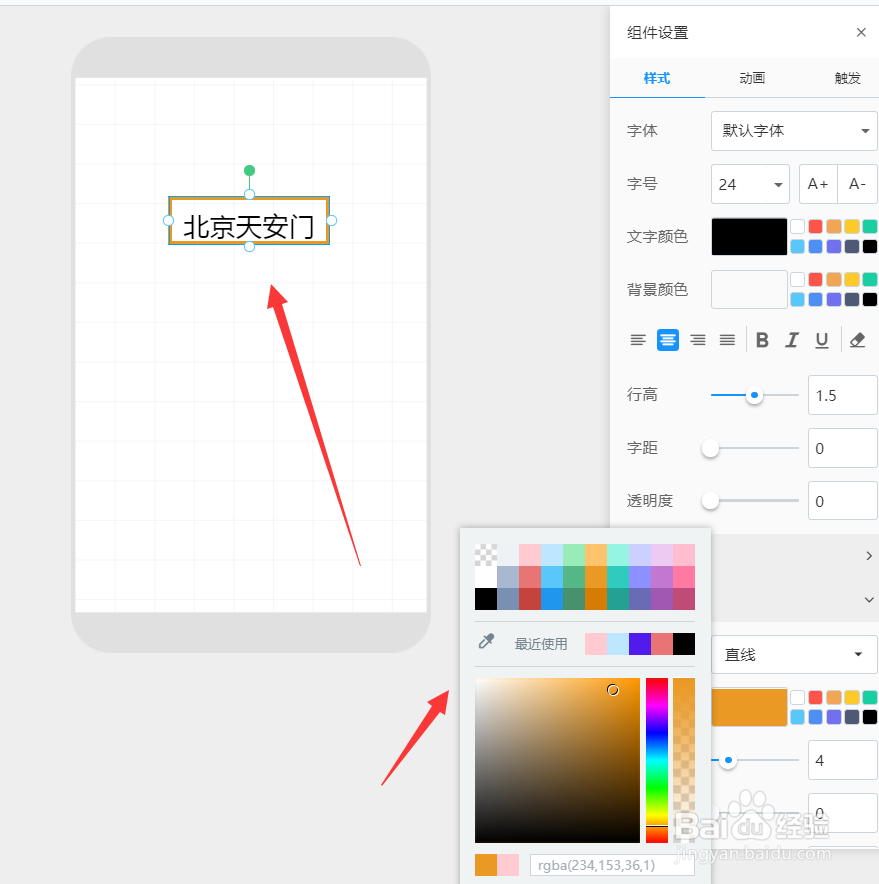The image size is (879, 884).
Task: Select right text alignment
Action: [x=697, y=340]
